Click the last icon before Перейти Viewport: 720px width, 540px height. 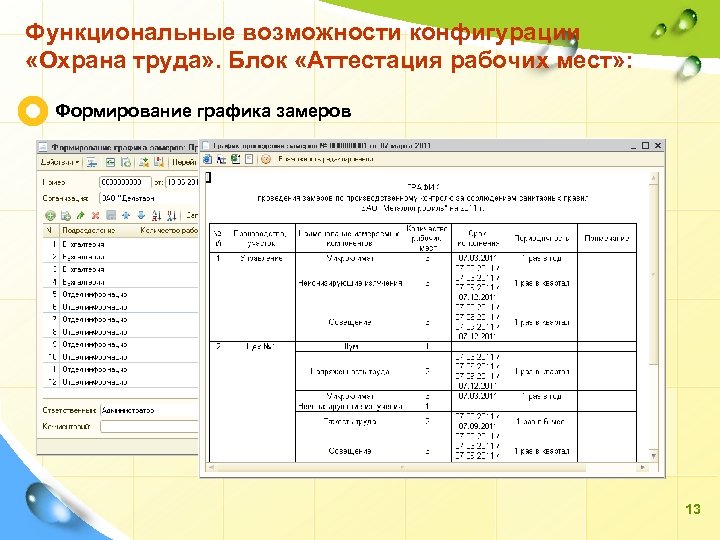point(159,162)
